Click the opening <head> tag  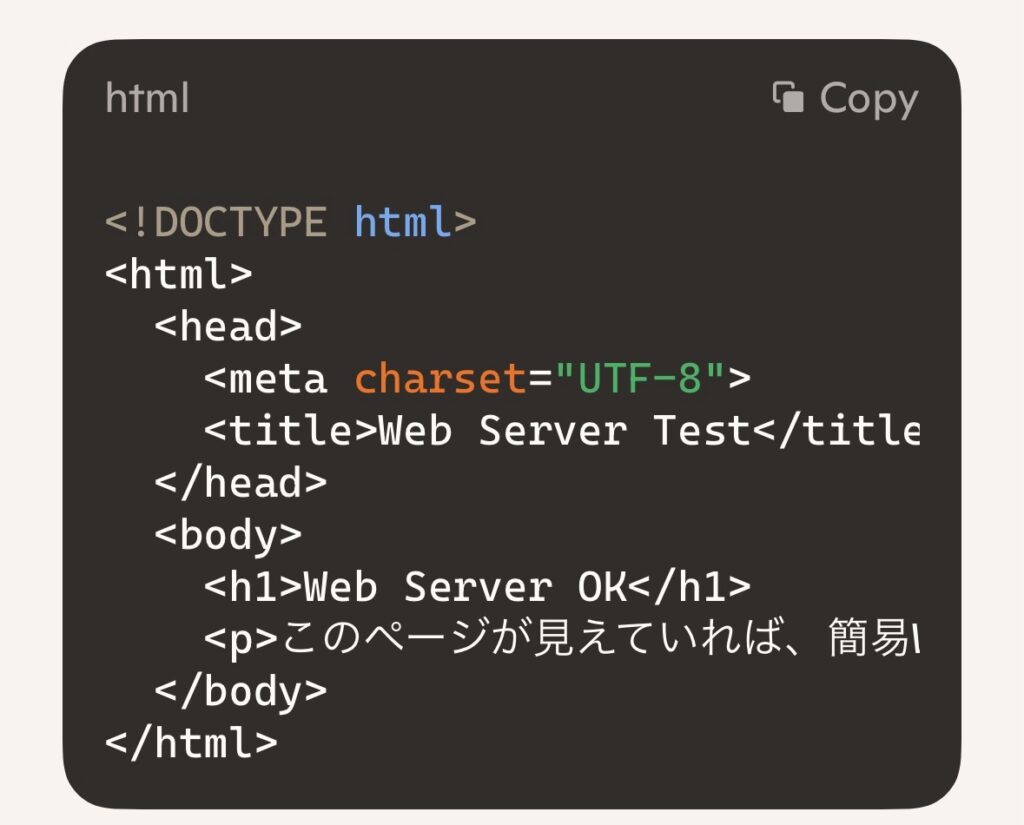(228, 326)
